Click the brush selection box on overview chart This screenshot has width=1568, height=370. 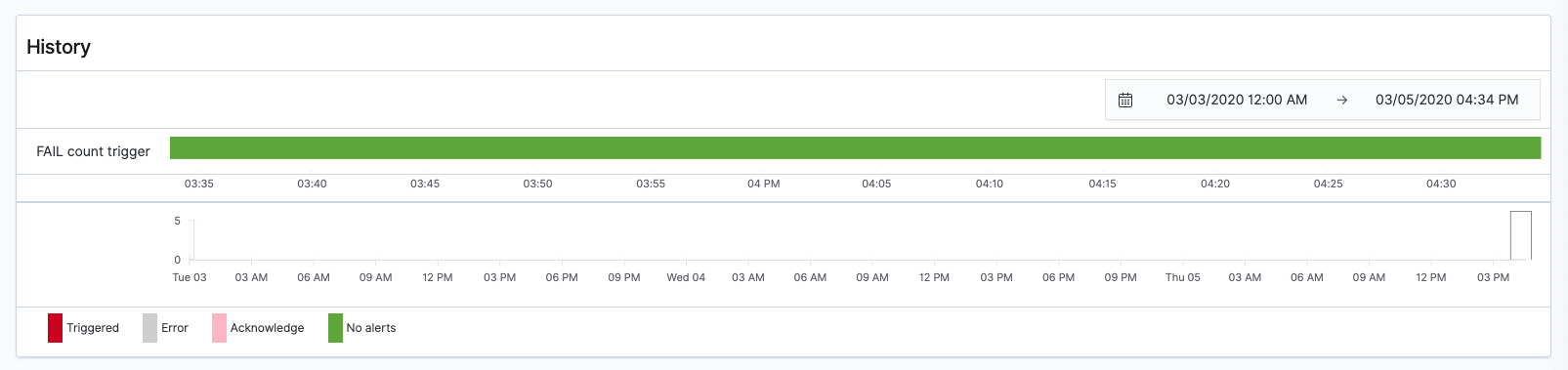coord(1520,235)
